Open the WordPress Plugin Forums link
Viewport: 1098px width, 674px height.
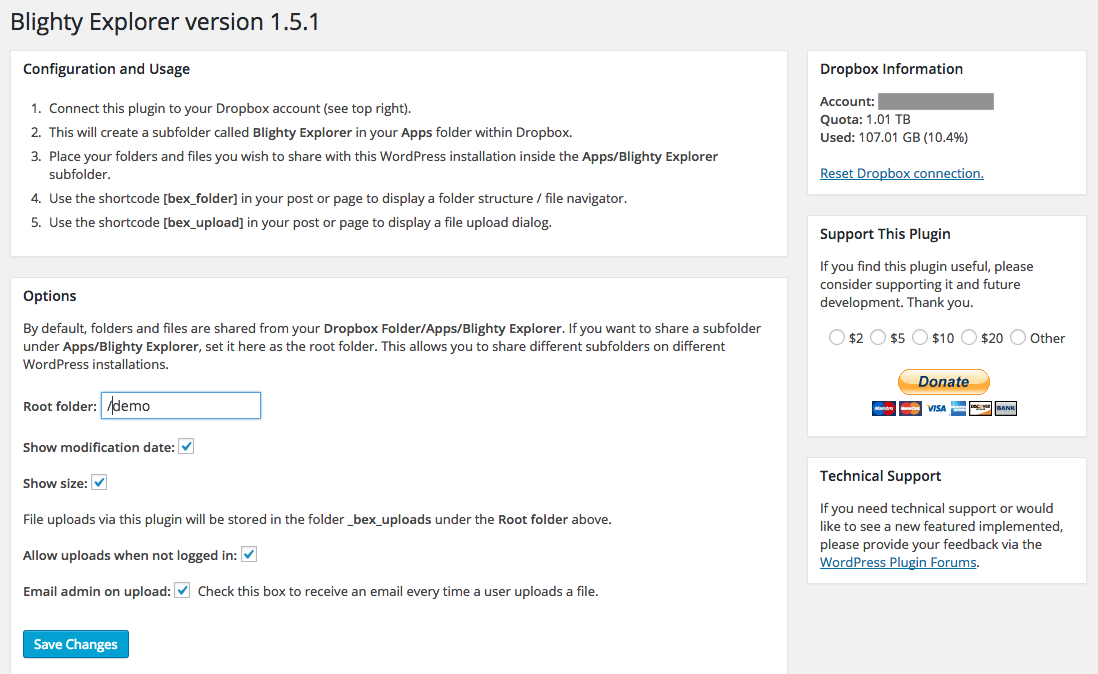[x=898, y=563]
